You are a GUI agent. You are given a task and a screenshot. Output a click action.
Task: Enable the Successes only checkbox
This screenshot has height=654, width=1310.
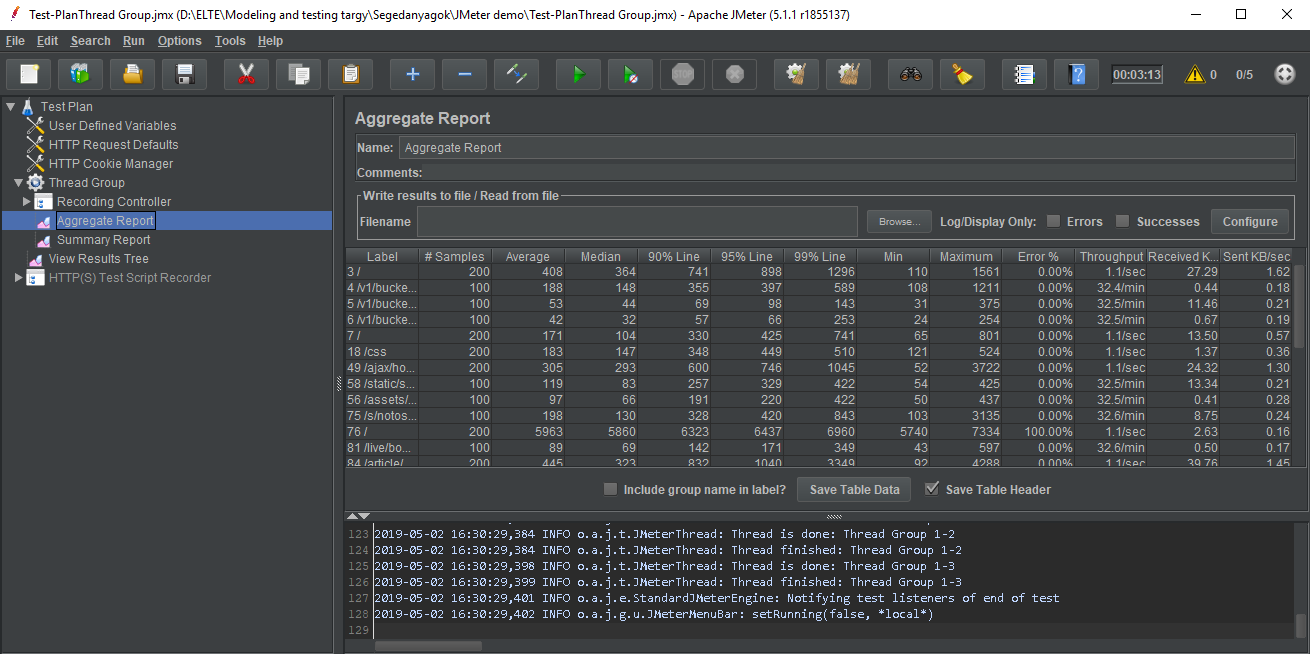coord(1122,221)
